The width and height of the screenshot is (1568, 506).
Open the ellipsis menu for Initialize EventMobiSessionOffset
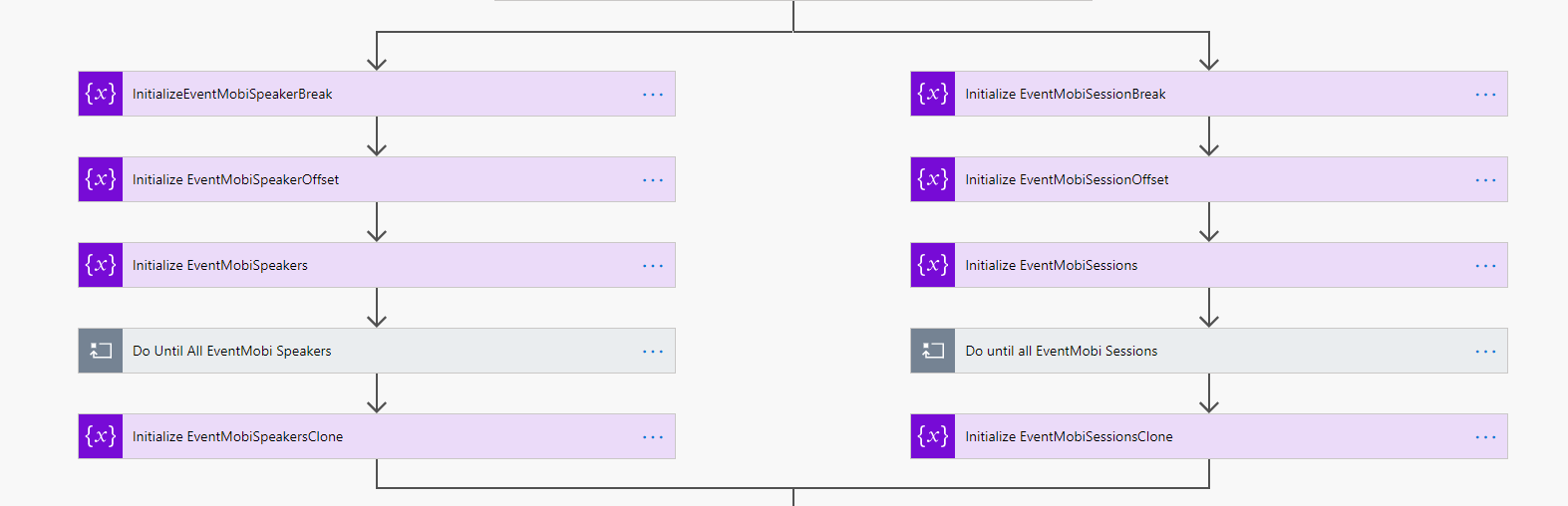(1485, 180)
